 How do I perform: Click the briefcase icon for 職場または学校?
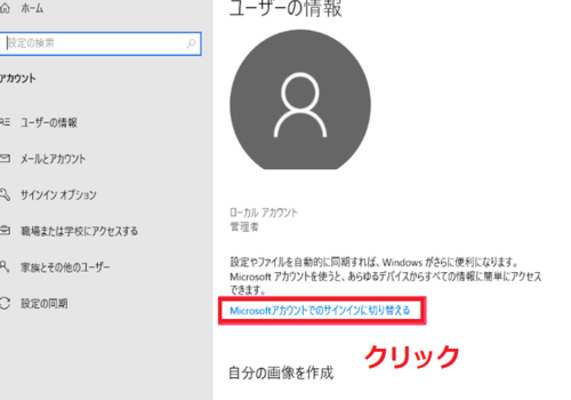[5, 231]
